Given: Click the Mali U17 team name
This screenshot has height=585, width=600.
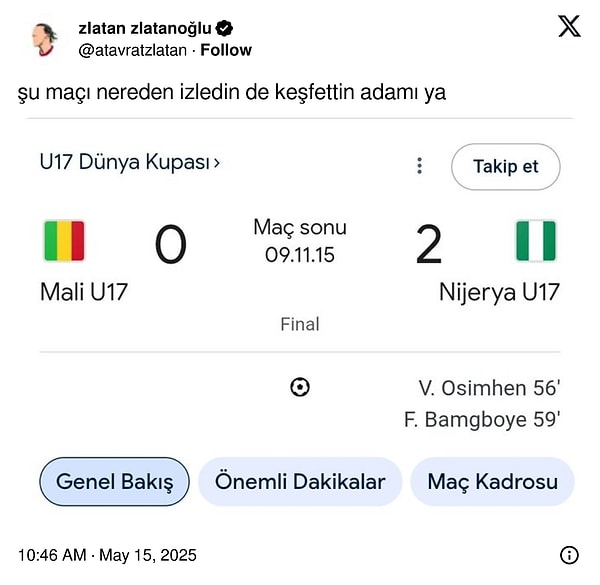Looking at the screenshot, I should (x=84, y=292).
